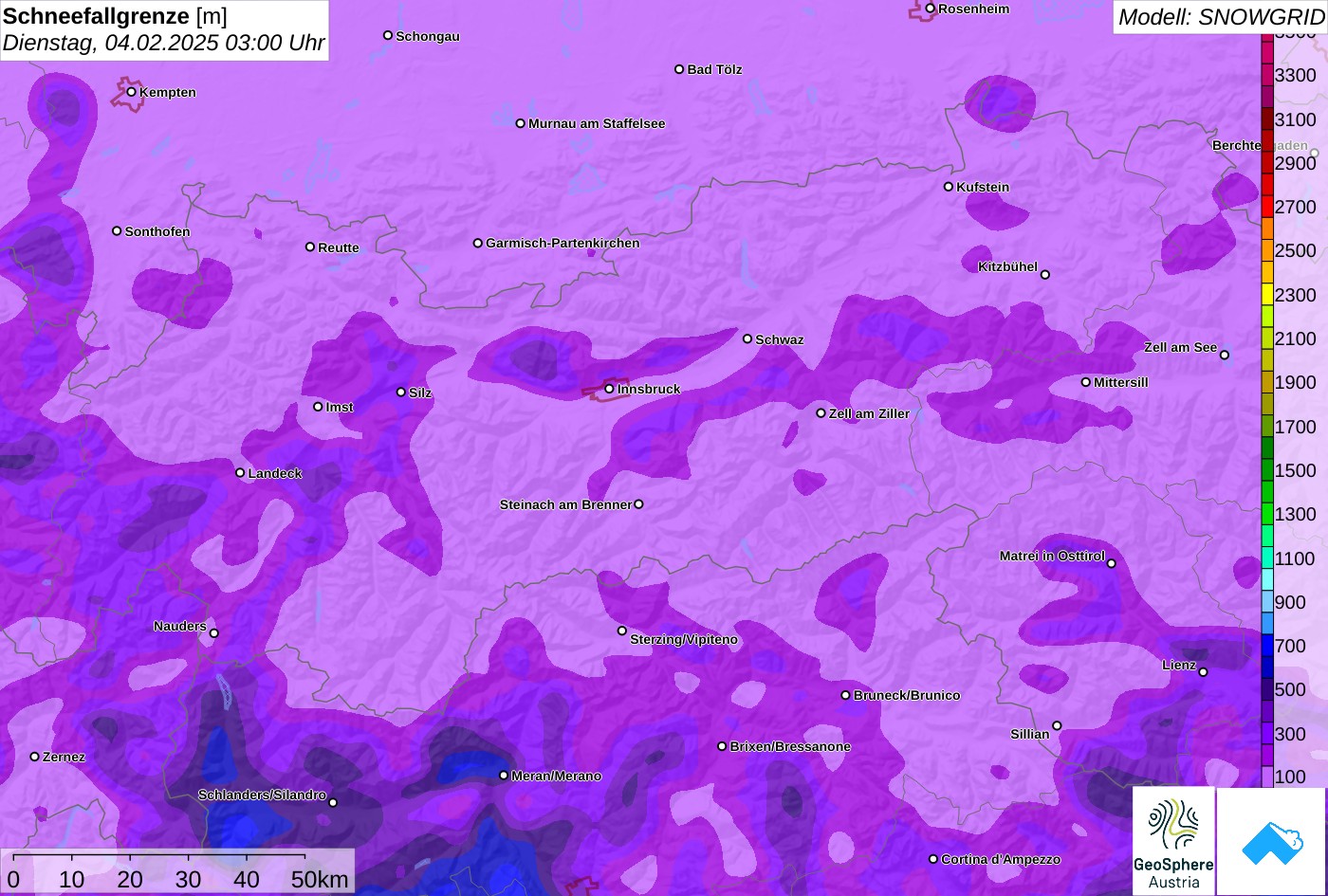
Task: Click the red 2700 legend color
Action: pos(1267,207)
